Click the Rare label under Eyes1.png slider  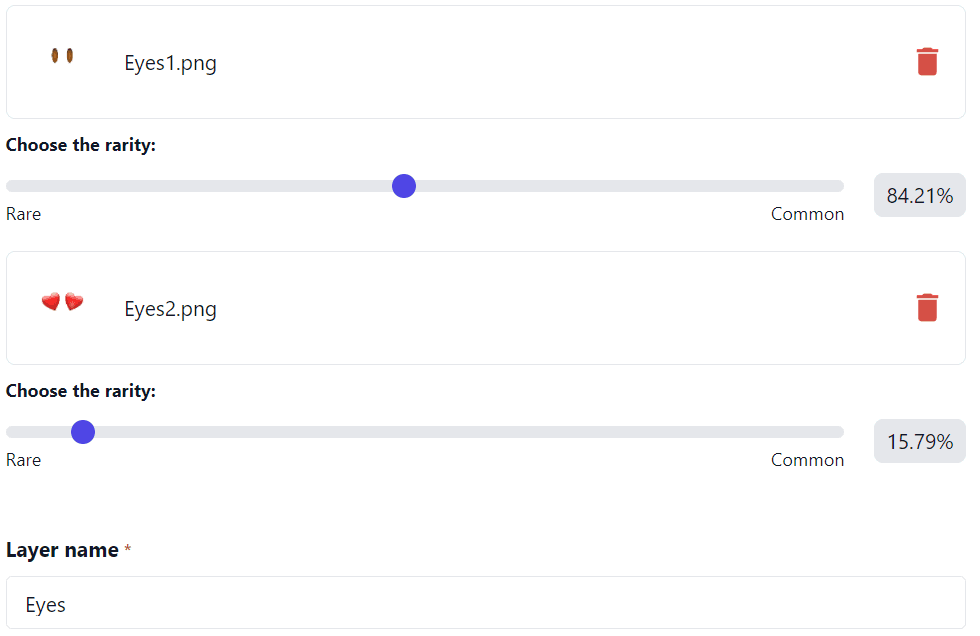(x=23, y=214)
